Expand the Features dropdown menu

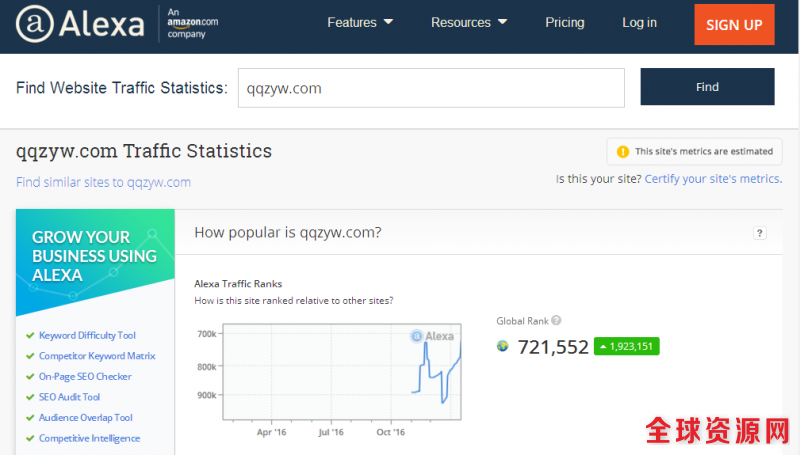coord(360,23)
